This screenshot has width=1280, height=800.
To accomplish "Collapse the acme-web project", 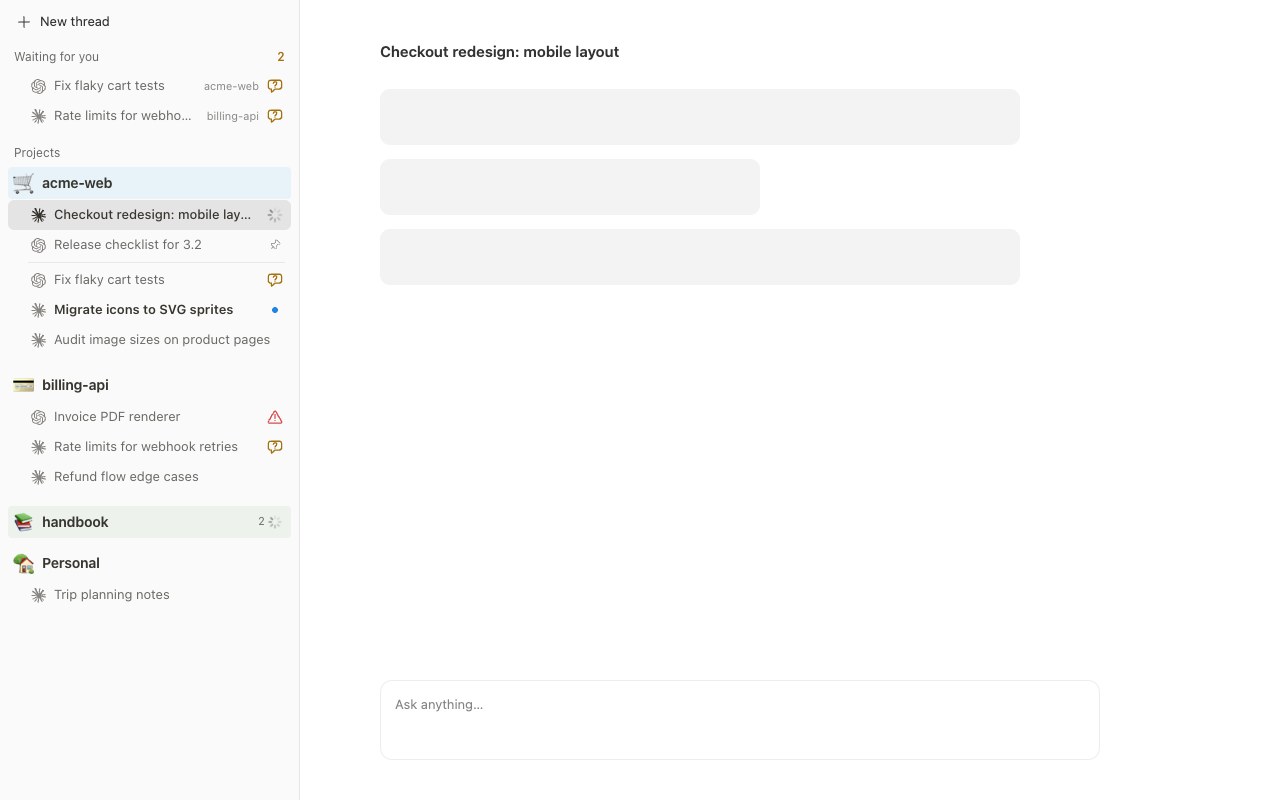I will [150, 183].
